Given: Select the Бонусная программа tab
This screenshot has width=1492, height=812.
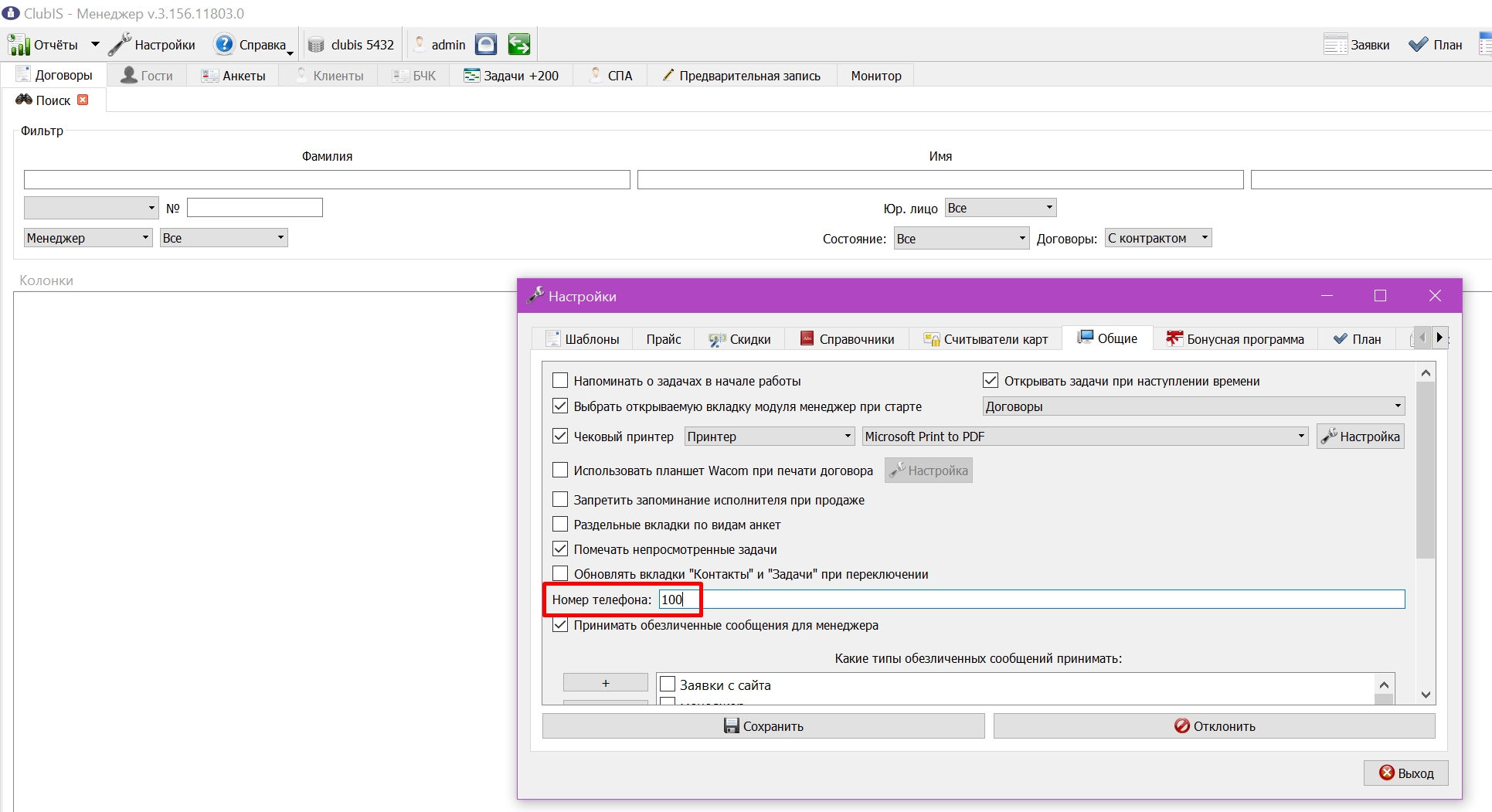Looking at the screenshot, I should pos(1235,339).
